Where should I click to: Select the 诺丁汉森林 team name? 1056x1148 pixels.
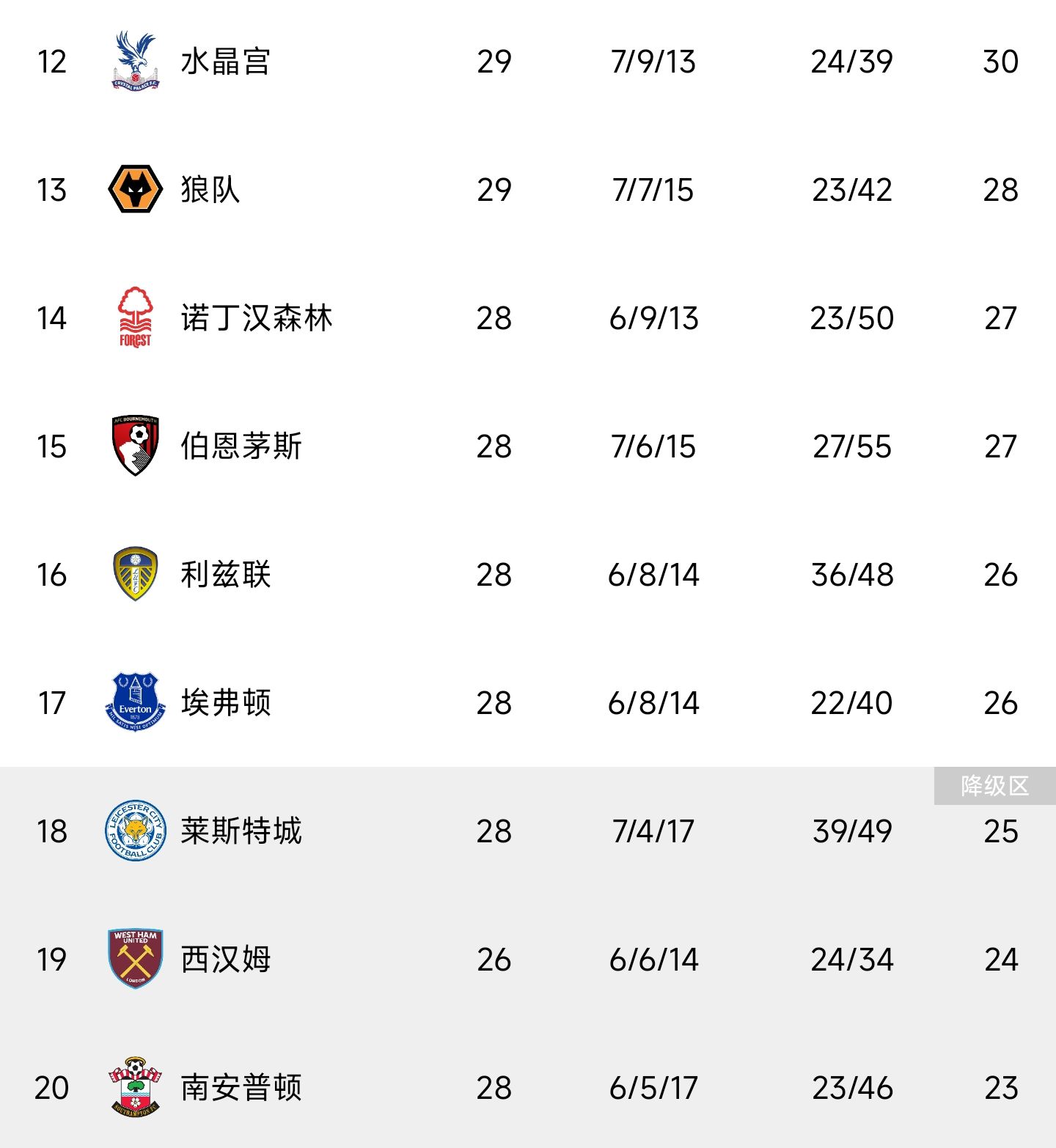click(257, 318)
